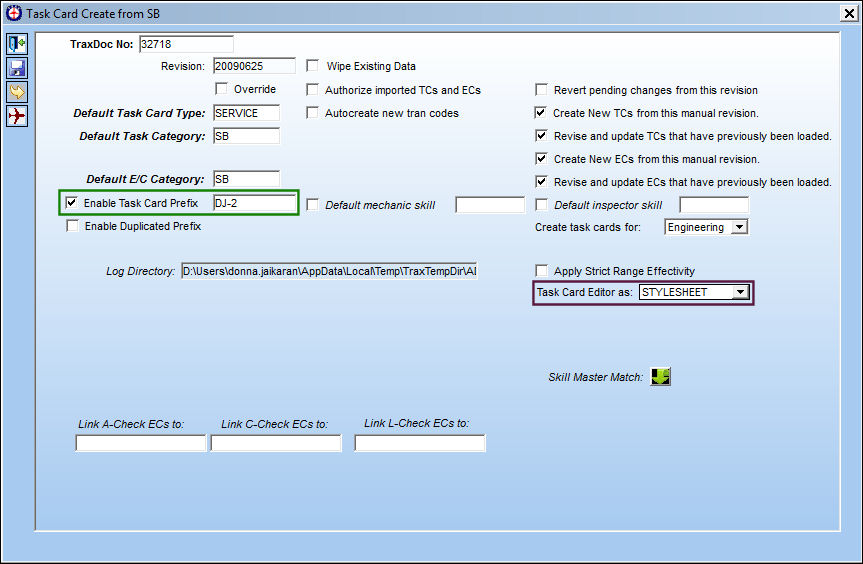Click the Link A-Check ECs to field
Viewport: 863px width, 564px height.
(141, 443)
